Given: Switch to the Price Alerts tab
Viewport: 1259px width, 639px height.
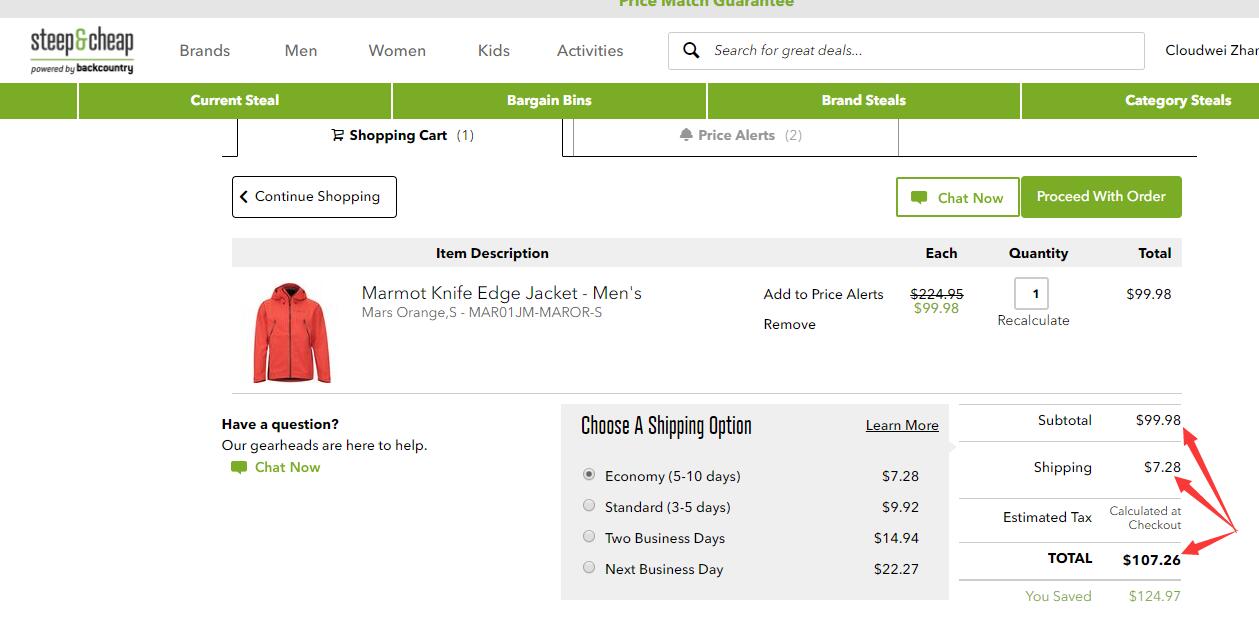Looking at the screenshot, I should [736, 136].
